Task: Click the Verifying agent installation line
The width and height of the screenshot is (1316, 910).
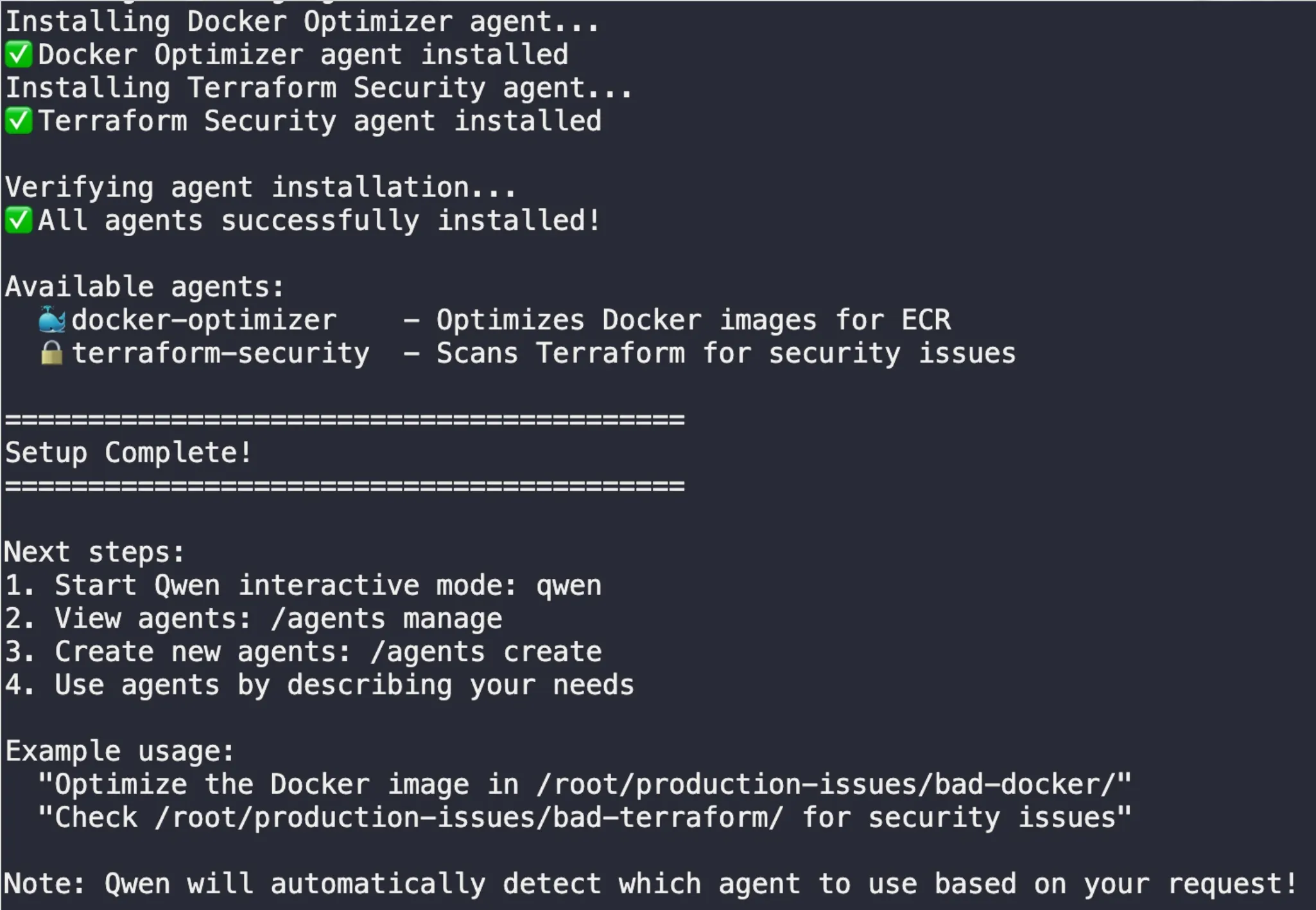Action: pos(260,187)
